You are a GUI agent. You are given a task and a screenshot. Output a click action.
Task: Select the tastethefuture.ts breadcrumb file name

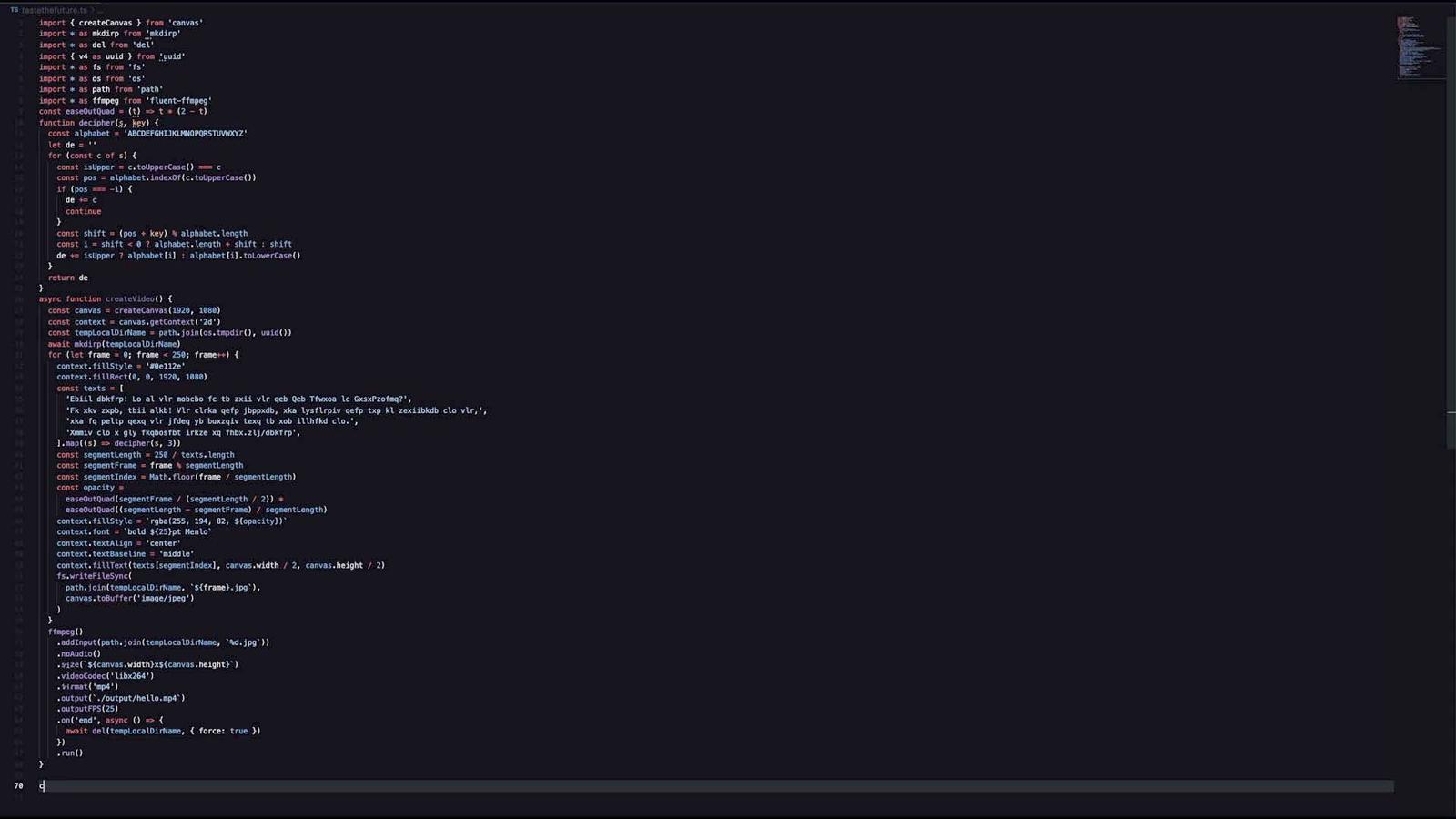coord(54,10)
